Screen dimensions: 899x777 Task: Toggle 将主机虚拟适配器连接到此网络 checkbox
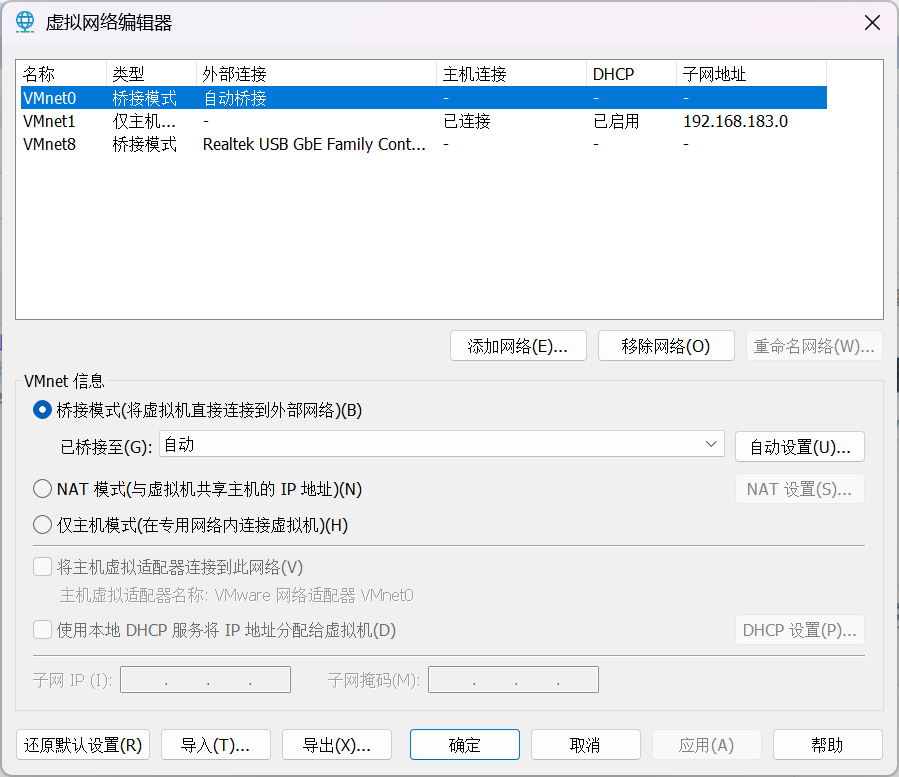(x=42, y=567)
